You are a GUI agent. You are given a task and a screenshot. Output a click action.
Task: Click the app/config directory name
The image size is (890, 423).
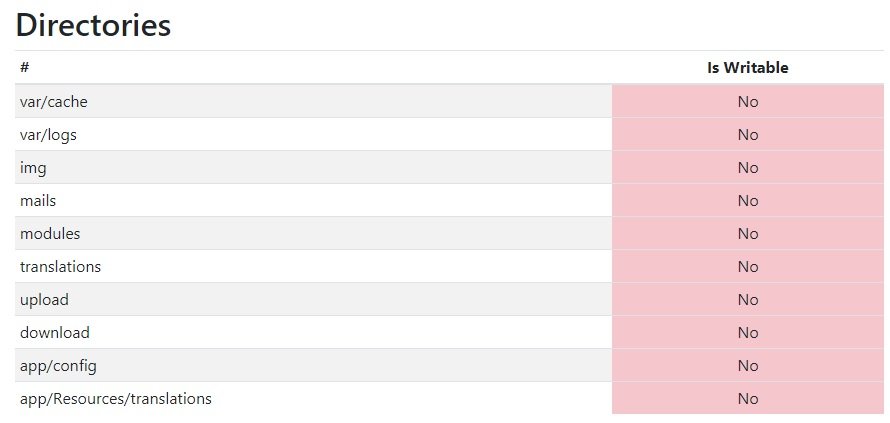[x=58, y=365]
